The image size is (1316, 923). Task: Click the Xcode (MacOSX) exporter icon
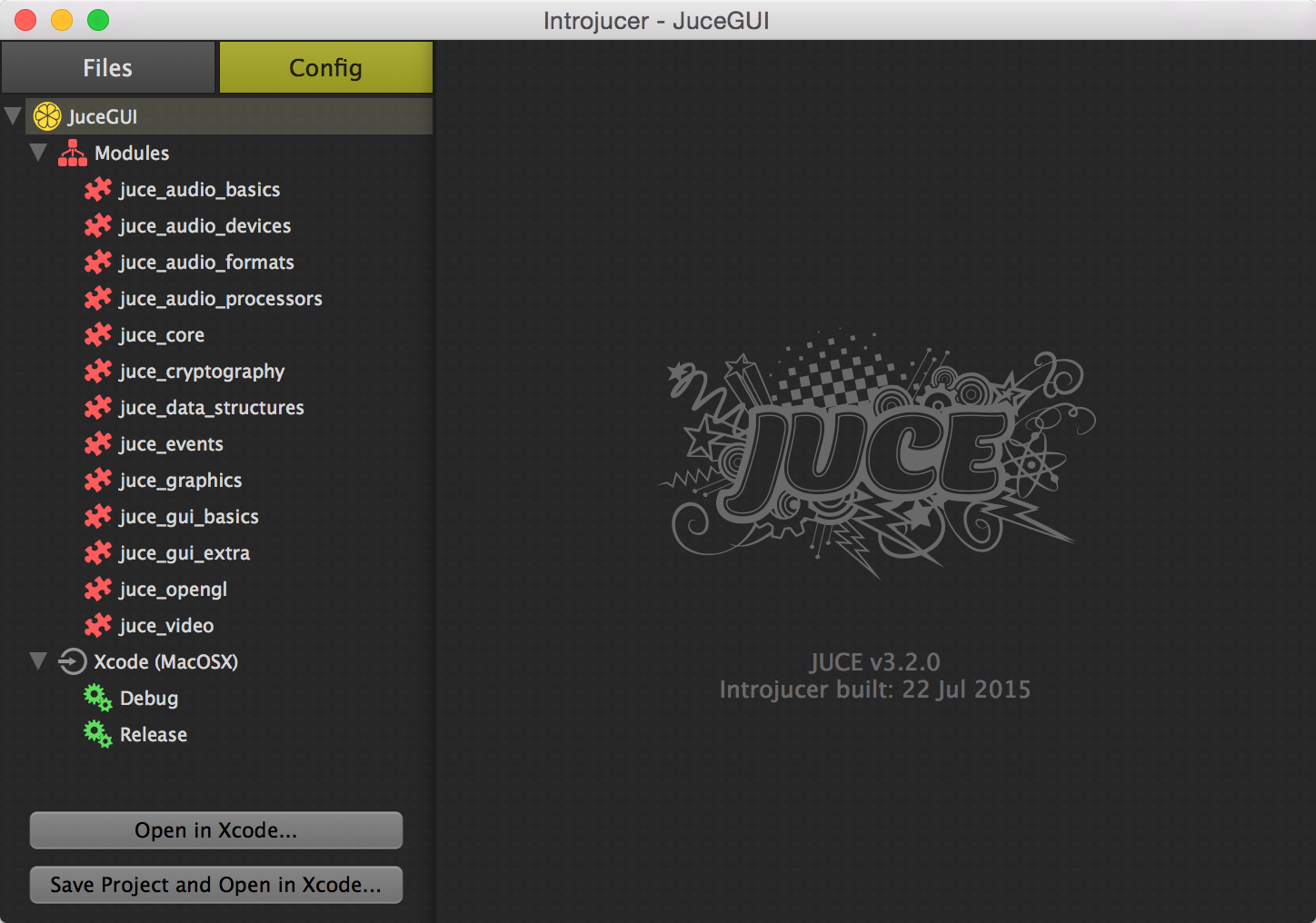(71, 661)
